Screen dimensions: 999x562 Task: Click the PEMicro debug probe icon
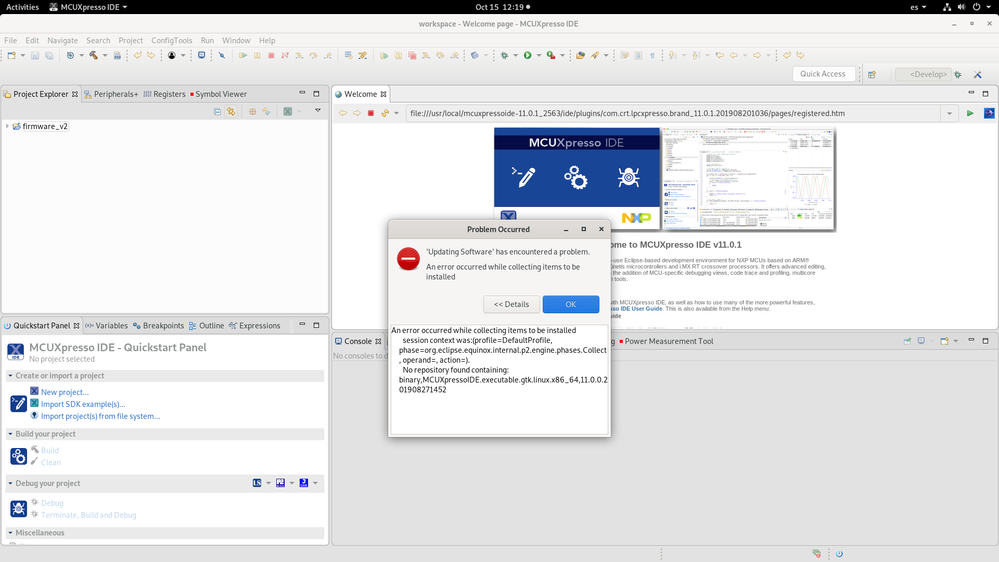pos(280,483)
